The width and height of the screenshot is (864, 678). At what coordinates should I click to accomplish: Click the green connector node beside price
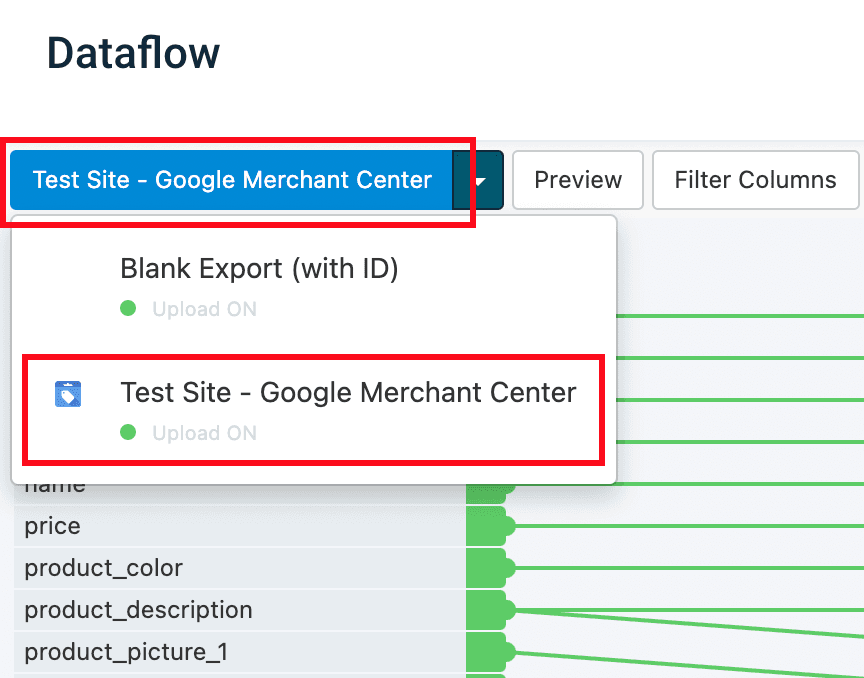[490, 526]
